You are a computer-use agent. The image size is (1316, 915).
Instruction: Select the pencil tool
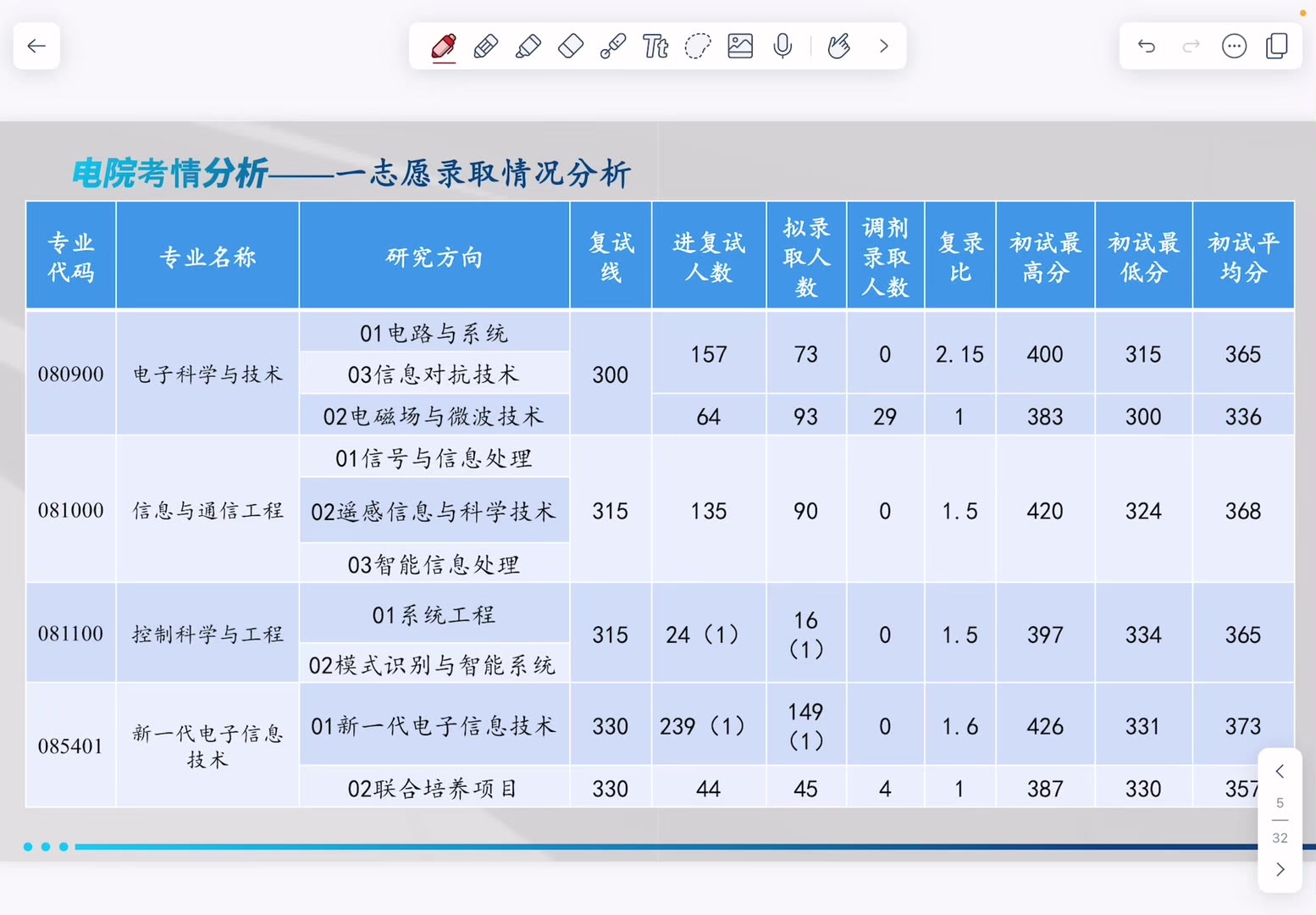486,46
